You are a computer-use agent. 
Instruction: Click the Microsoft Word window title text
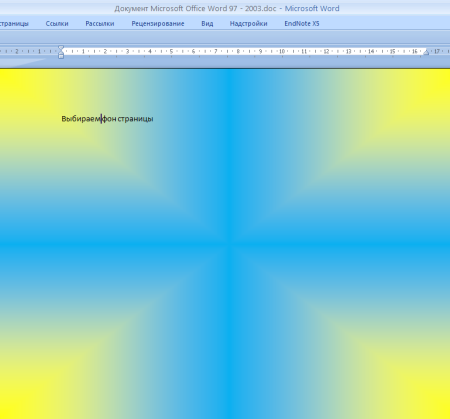click(x=227, y=9)
